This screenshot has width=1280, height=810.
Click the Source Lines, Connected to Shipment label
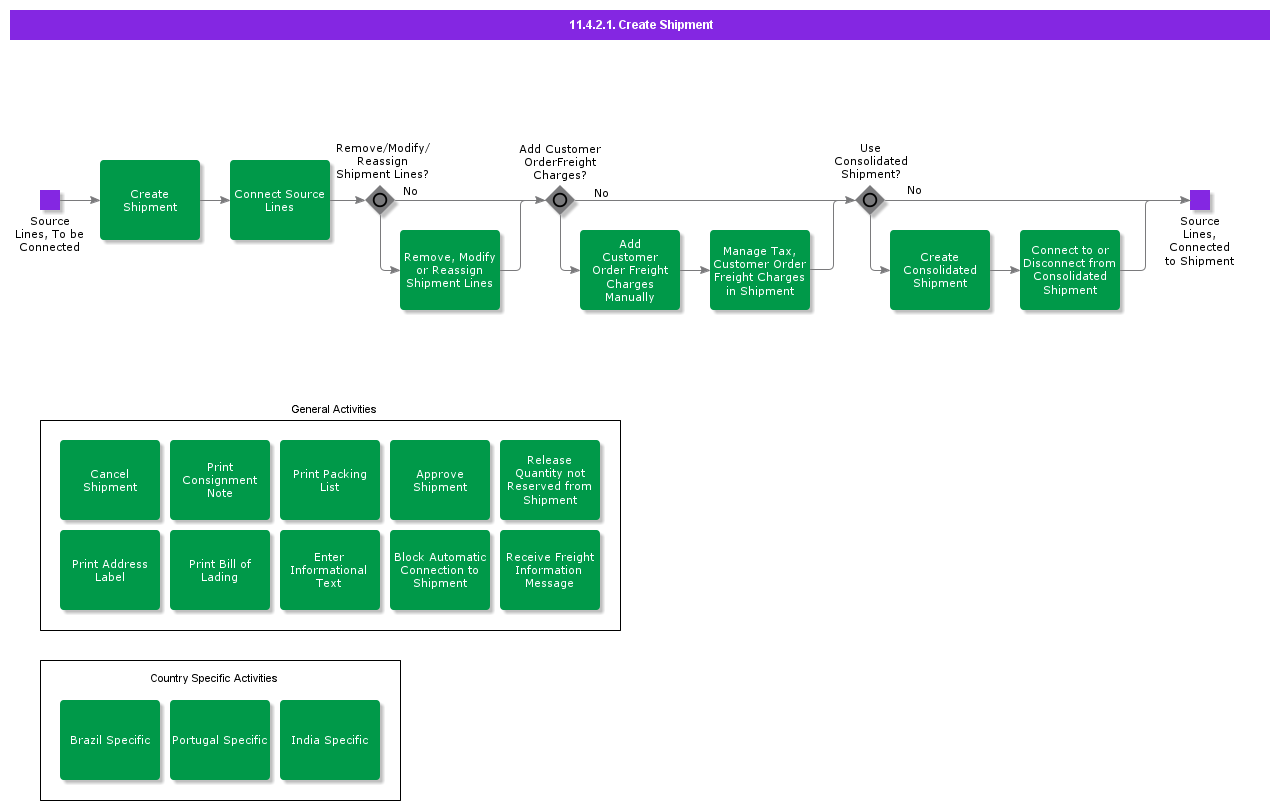(x=1199, y=241)
